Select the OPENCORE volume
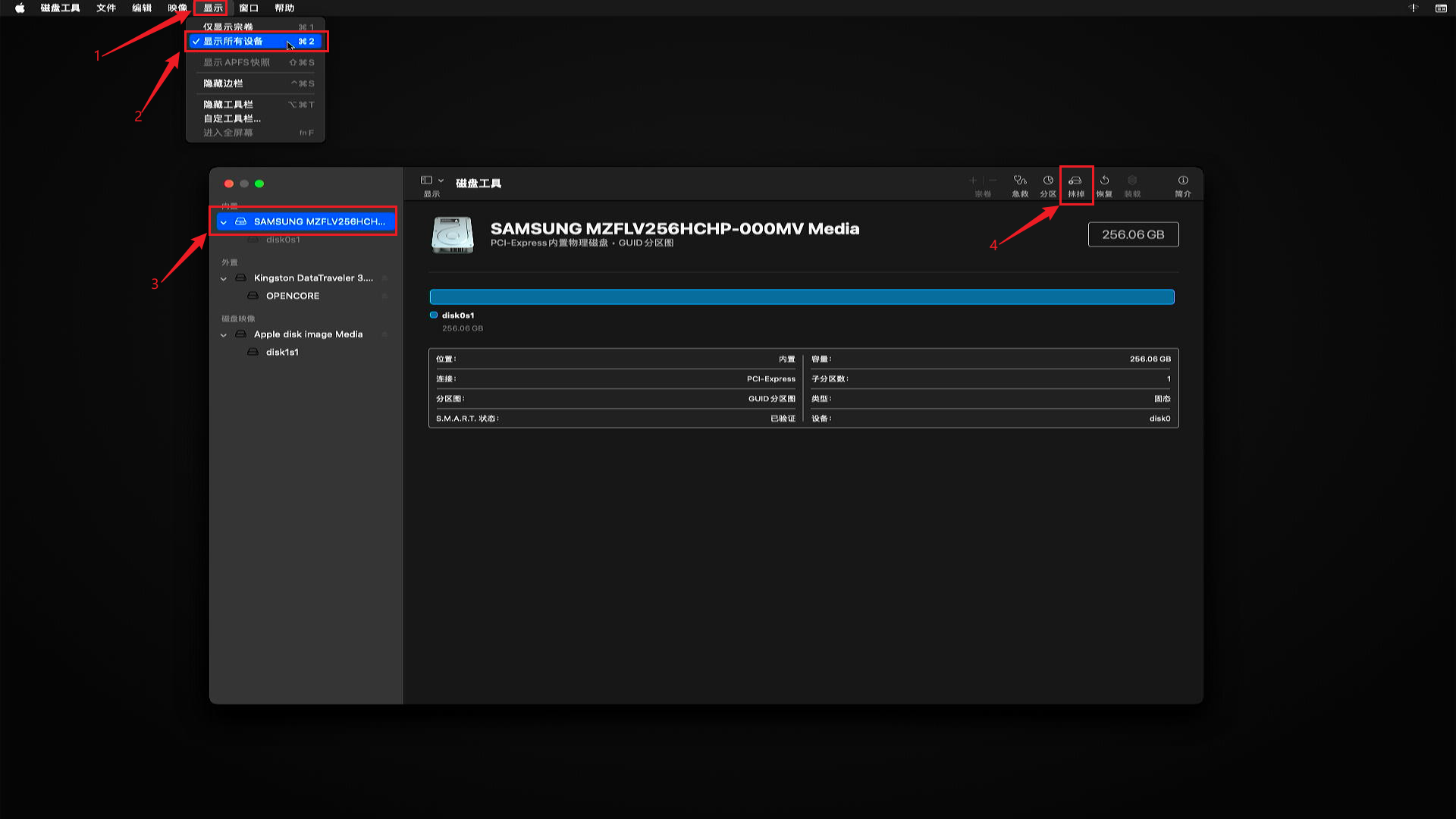1456x819 pixels. pos(306,296)
